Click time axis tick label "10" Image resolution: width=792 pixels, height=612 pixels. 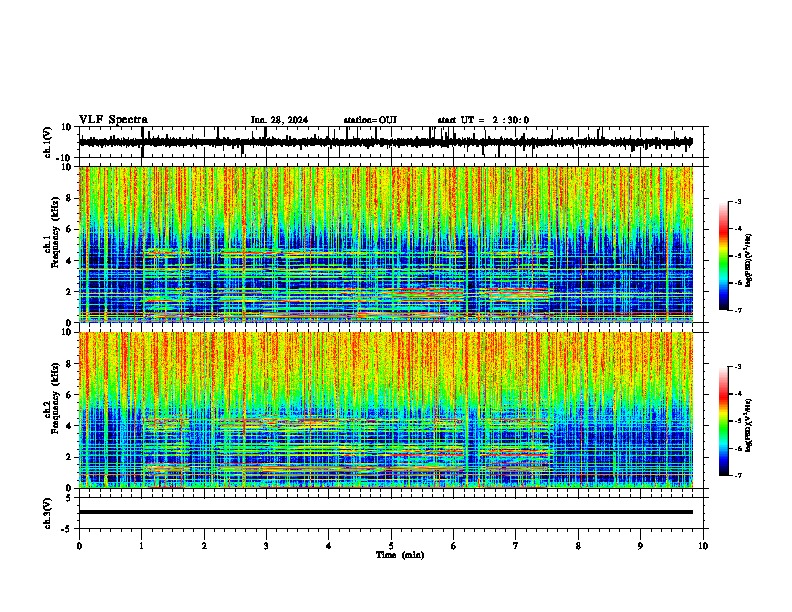tap(703, 546)
